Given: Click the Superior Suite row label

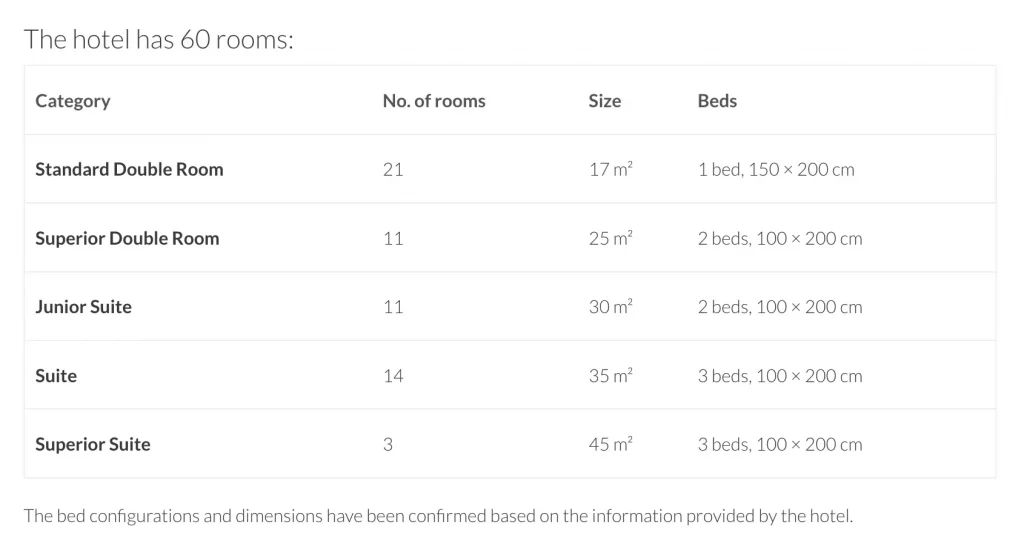Looking at the screenshot, I should pos(93,444).
